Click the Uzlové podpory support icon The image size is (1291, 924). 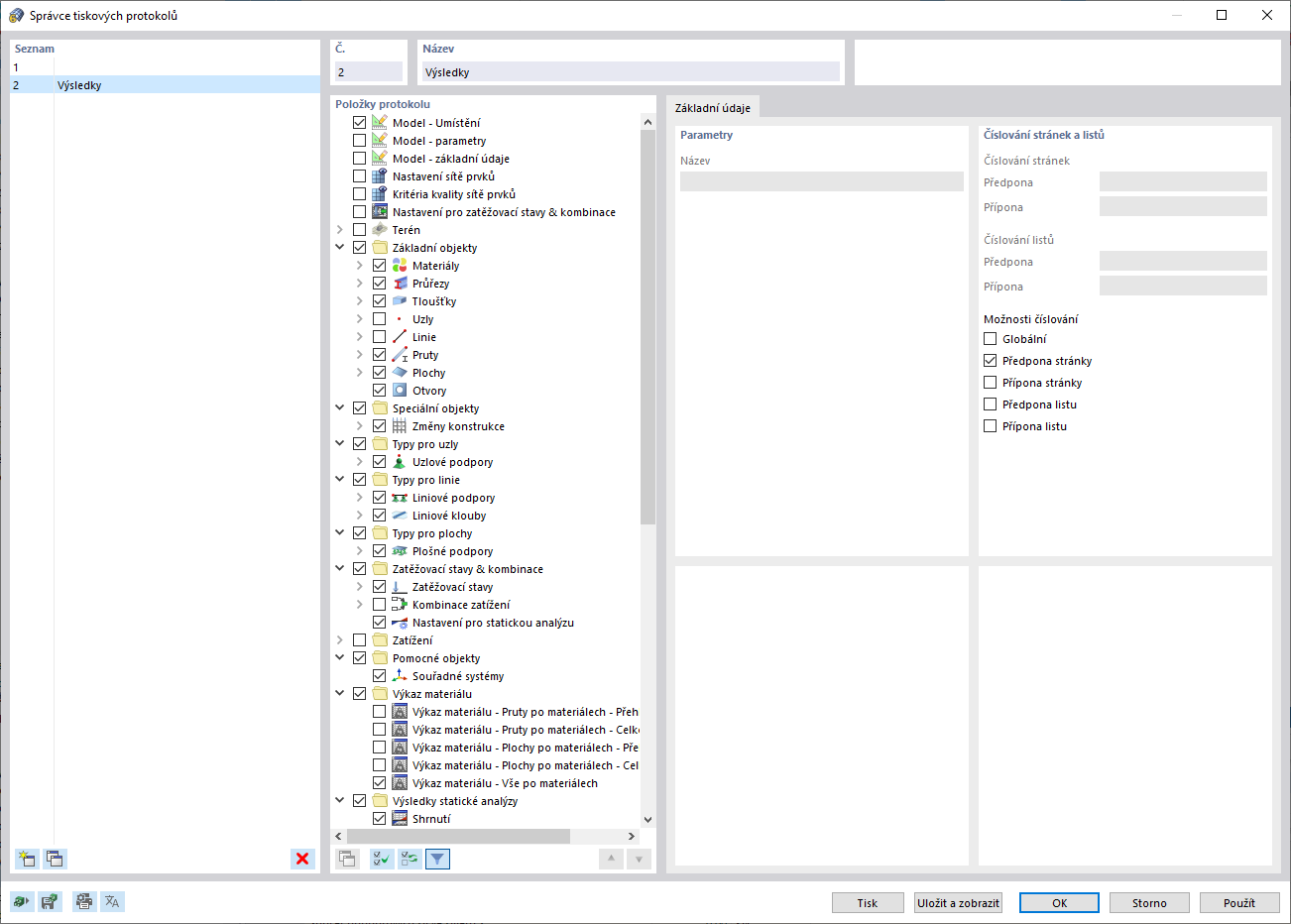tap(400, 462)
